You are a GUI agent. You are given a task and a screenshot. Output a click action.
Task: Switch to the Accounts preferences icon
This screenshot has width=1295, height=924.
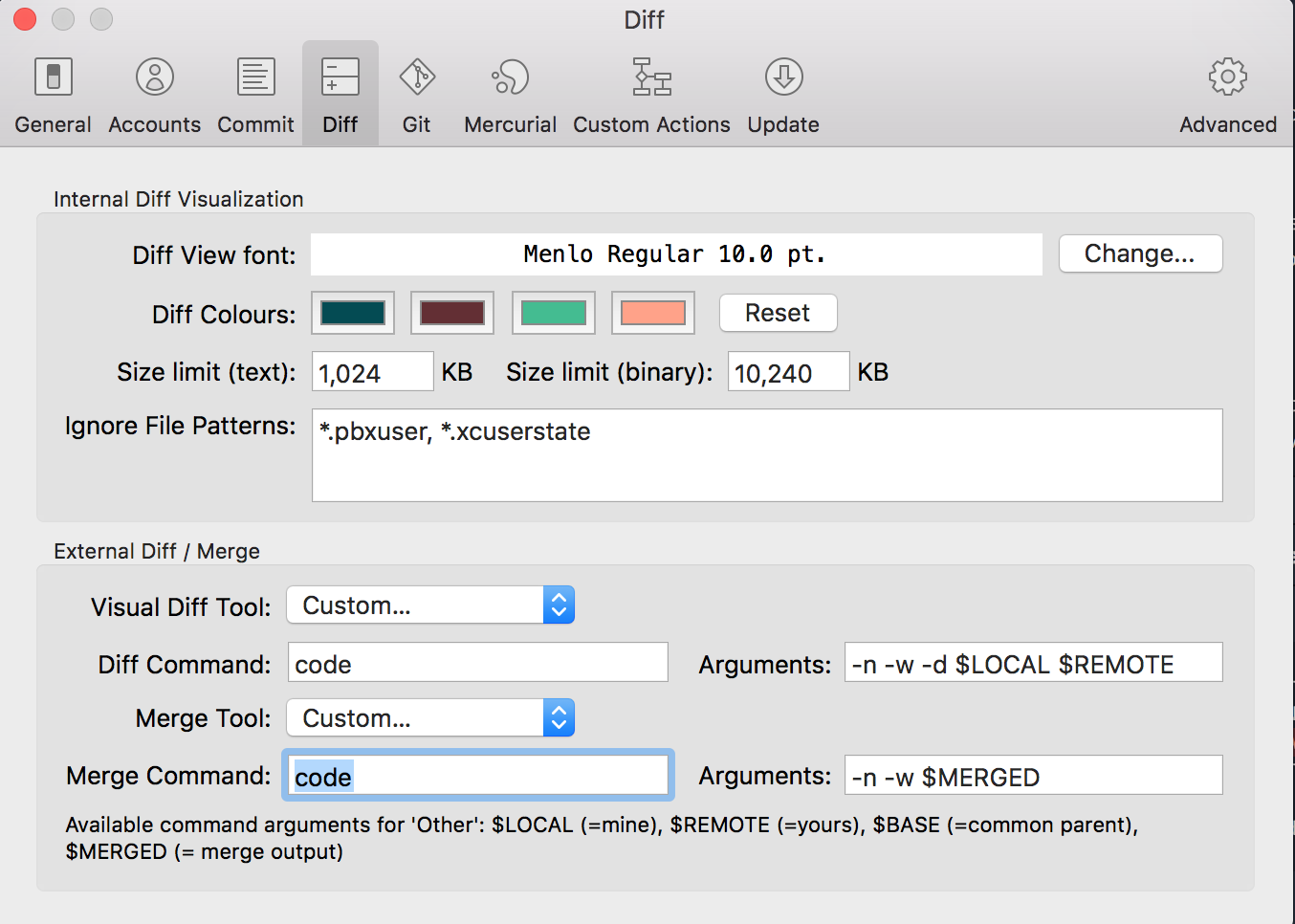coord(154,94)
